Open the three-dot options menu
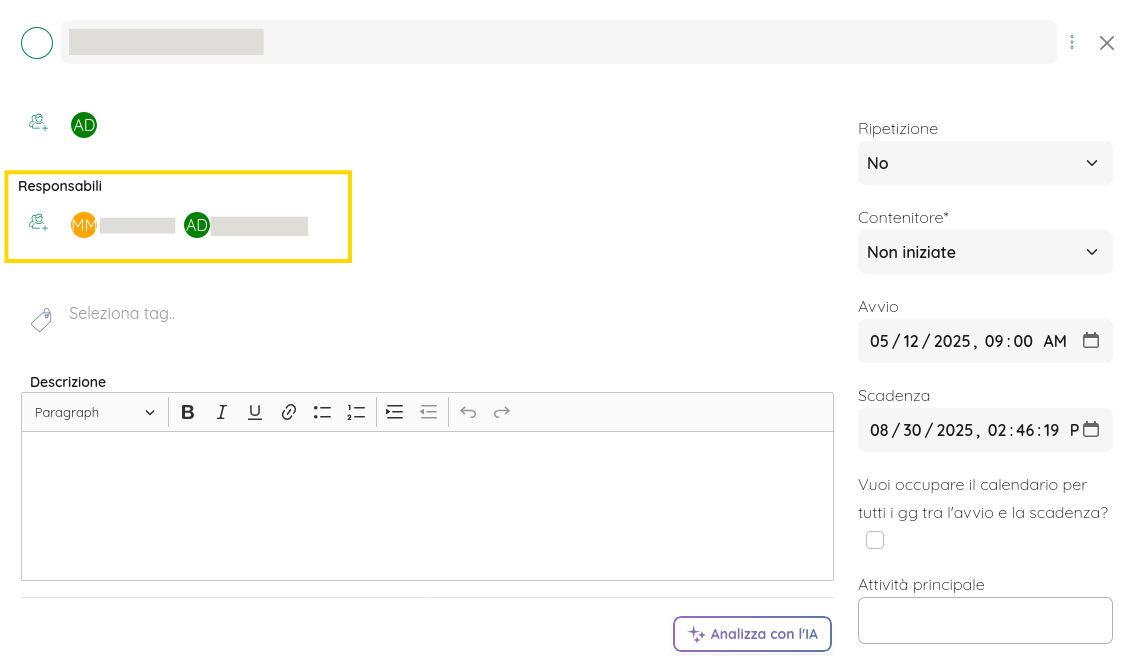This screenshot has width=1136, height=659. (1071, 42)
